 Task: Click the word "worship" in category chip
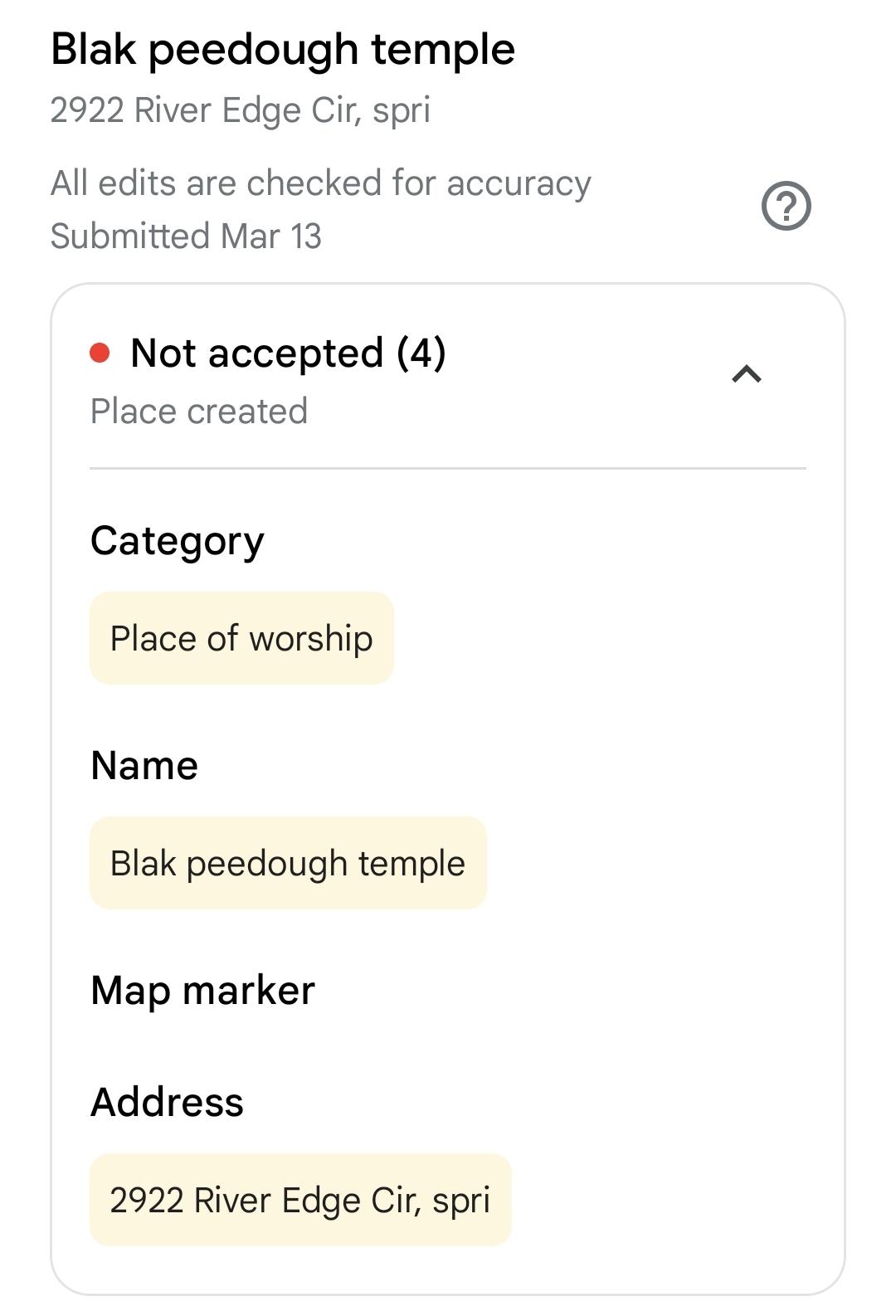coord(311,638)
